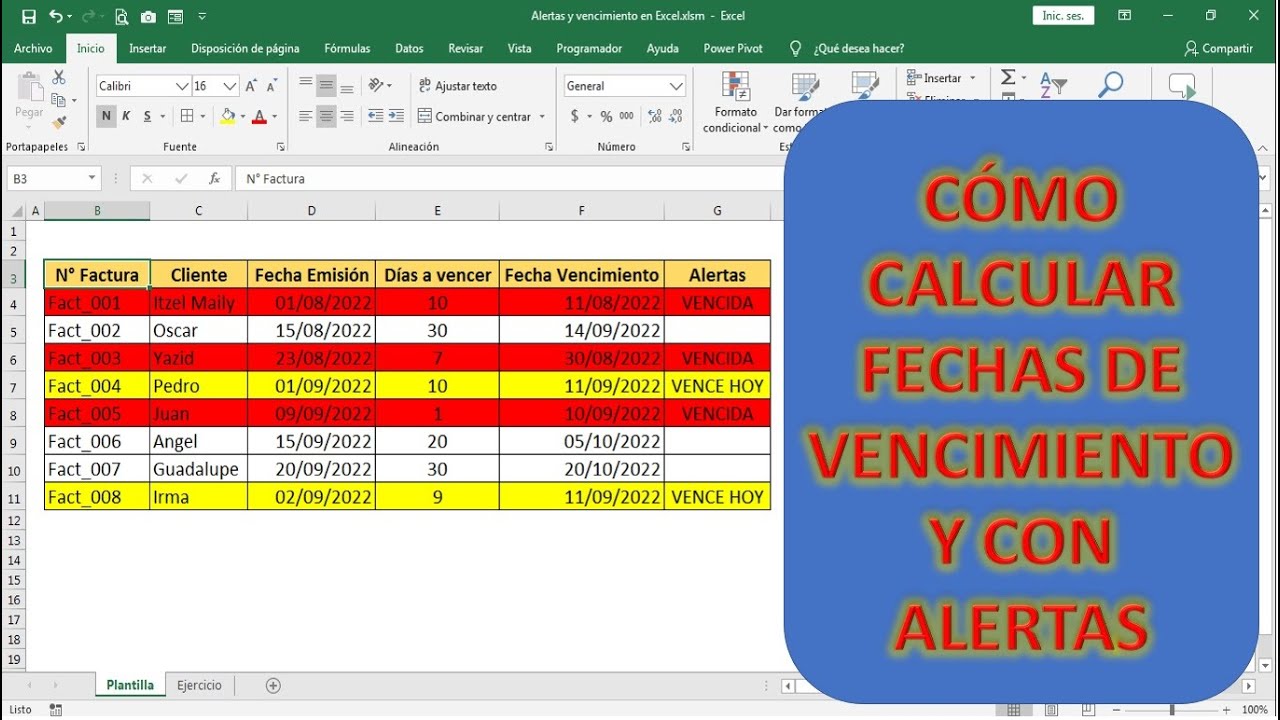Viewport: 1280px width, 720px height.
Task: Click the Copy icon in Portapapeles
Action: (59, 100)
